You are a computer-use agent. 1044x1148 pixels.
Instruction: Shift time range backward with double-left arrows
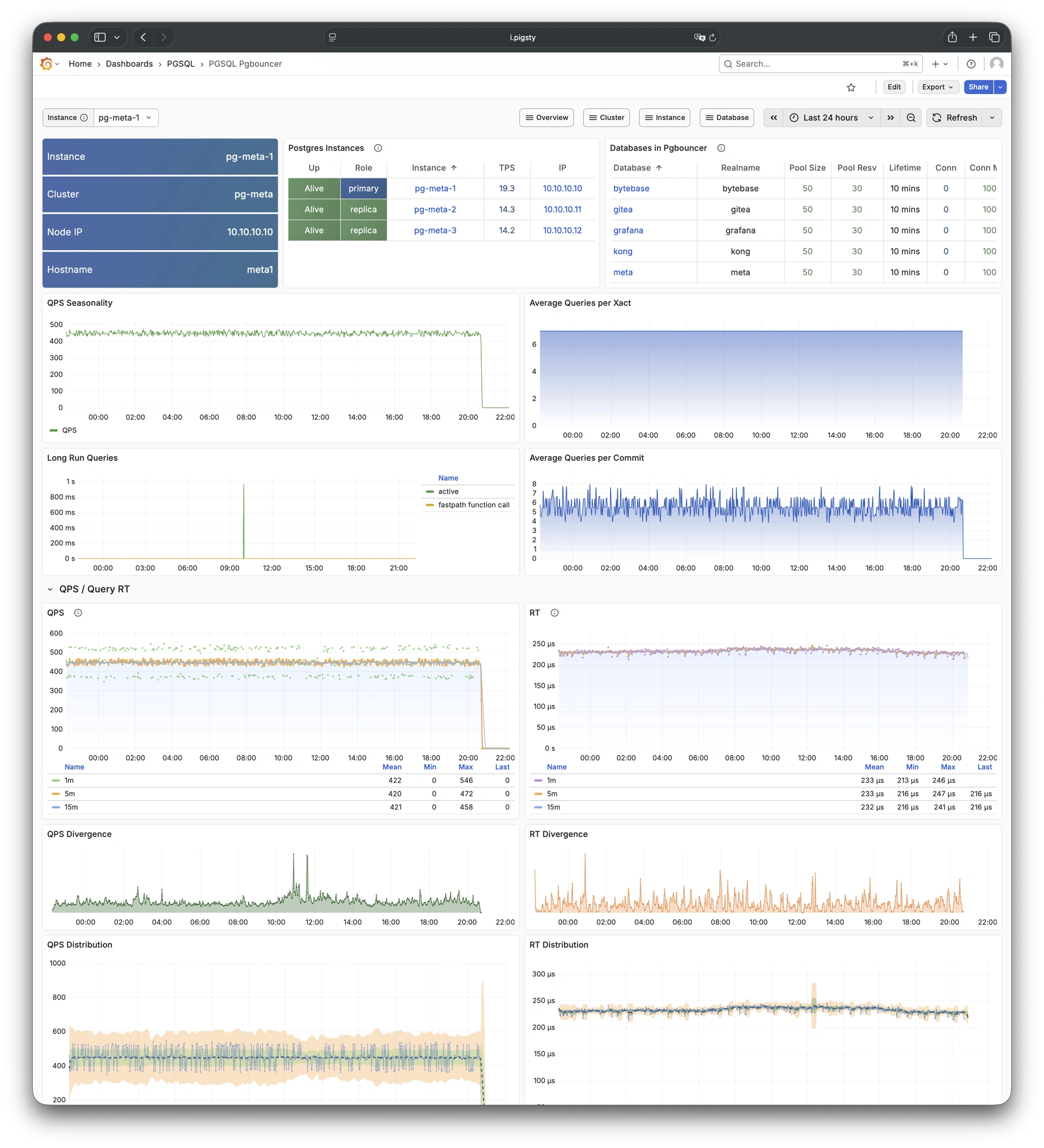pos(773,118)
